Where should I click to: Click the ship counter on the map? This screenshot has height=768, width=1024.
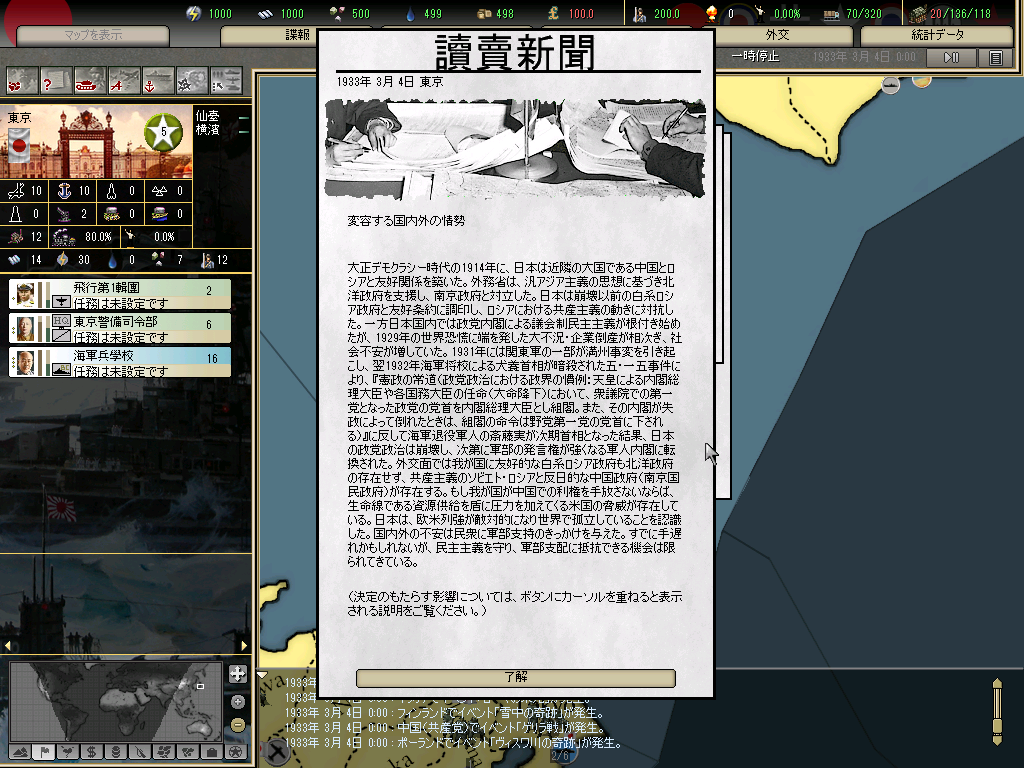(891, 84)
